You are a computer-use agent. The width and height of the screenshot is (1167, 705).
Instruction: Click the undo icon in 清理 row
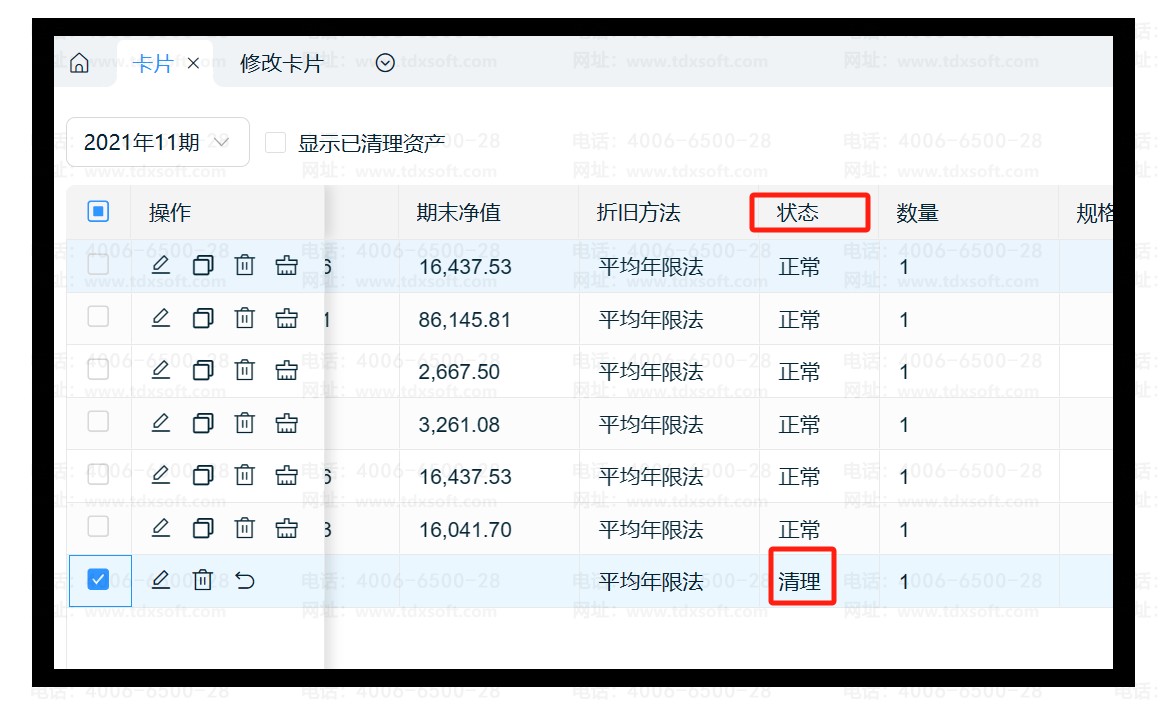tap(245, 580)
